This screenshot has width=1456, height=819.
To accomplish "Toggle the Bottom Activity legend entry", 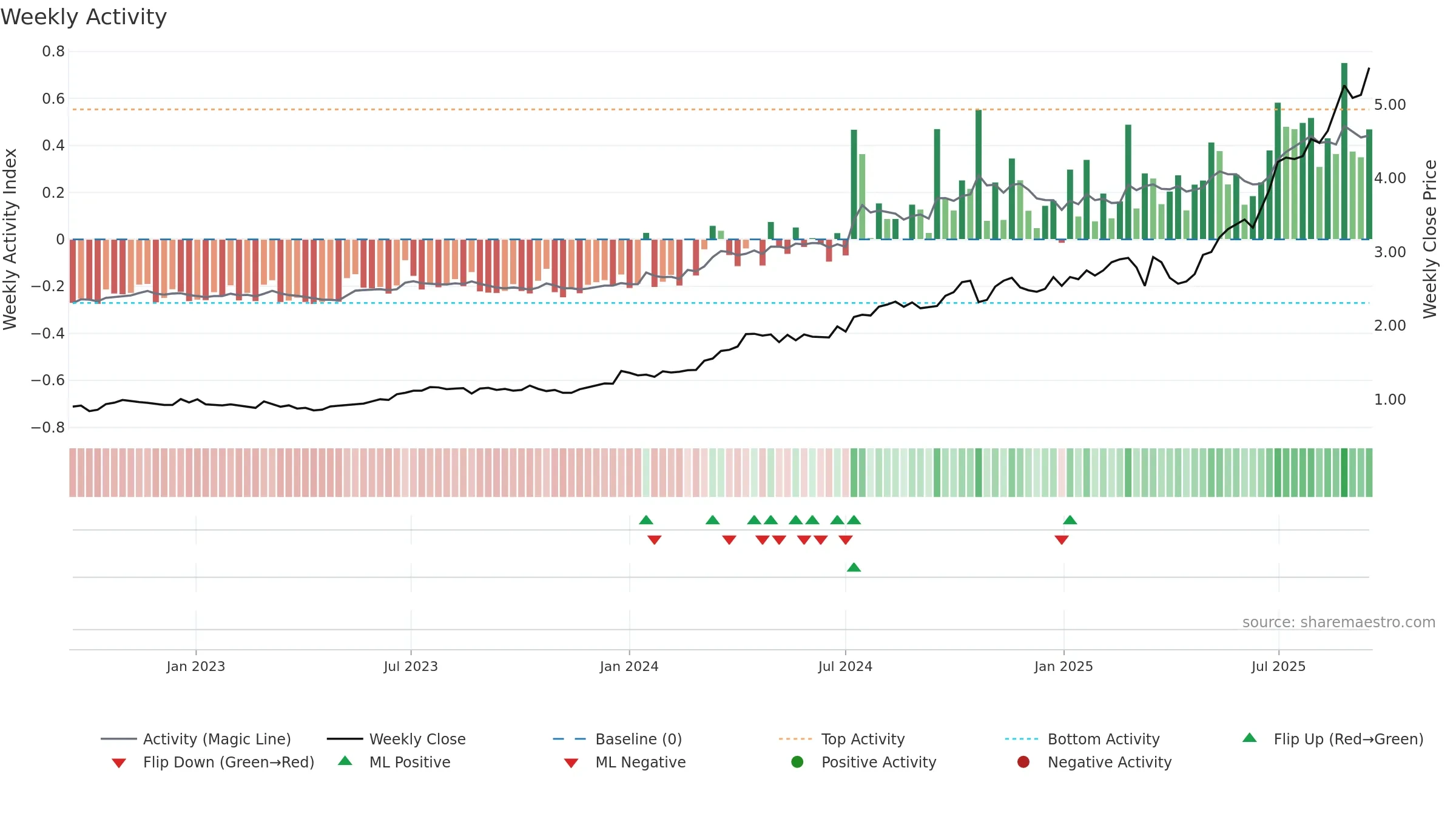I will pyautogui.click(x=1082, y=739).
